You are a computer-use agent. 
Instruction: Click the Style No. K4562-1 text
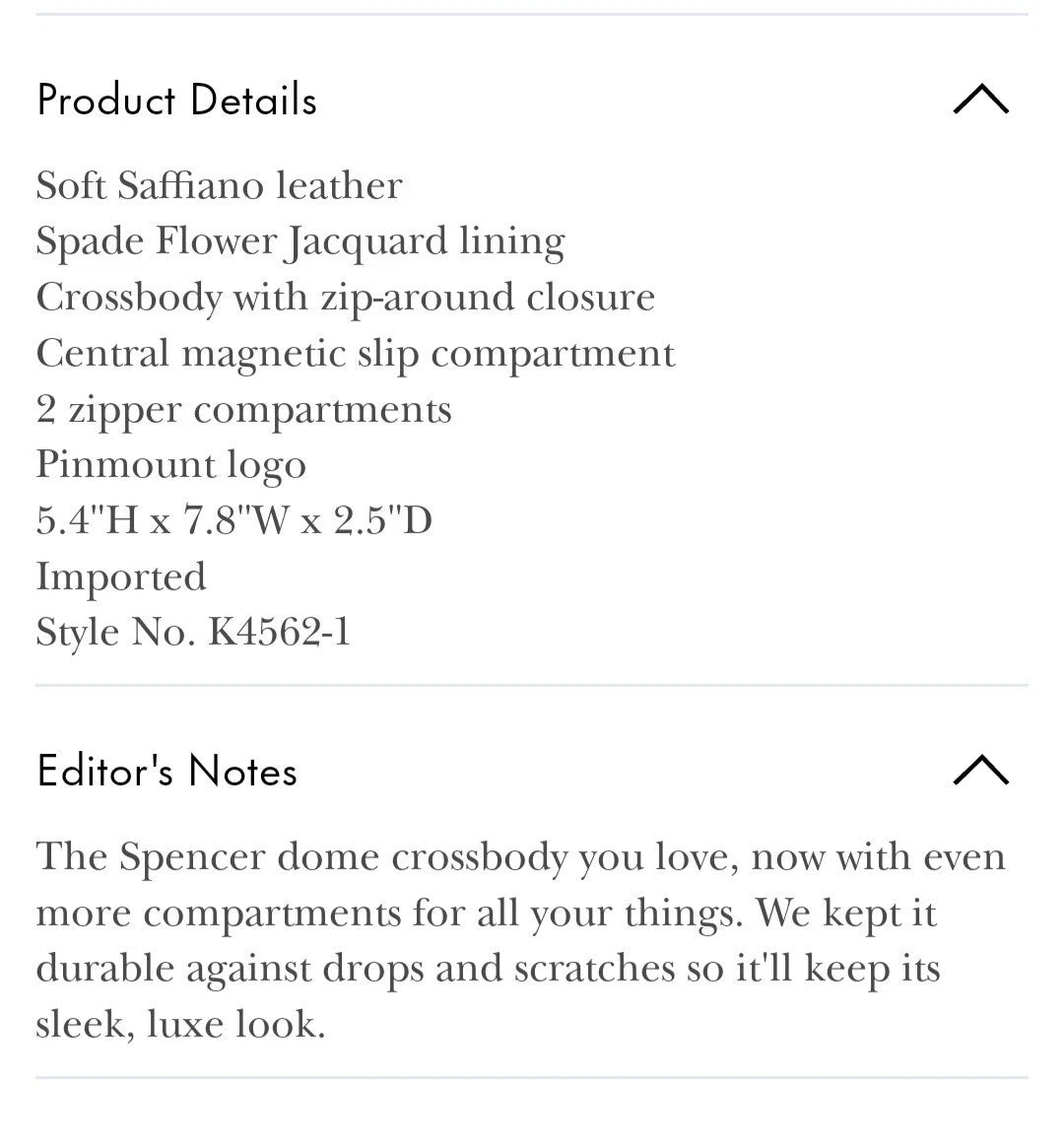(193, 633)
